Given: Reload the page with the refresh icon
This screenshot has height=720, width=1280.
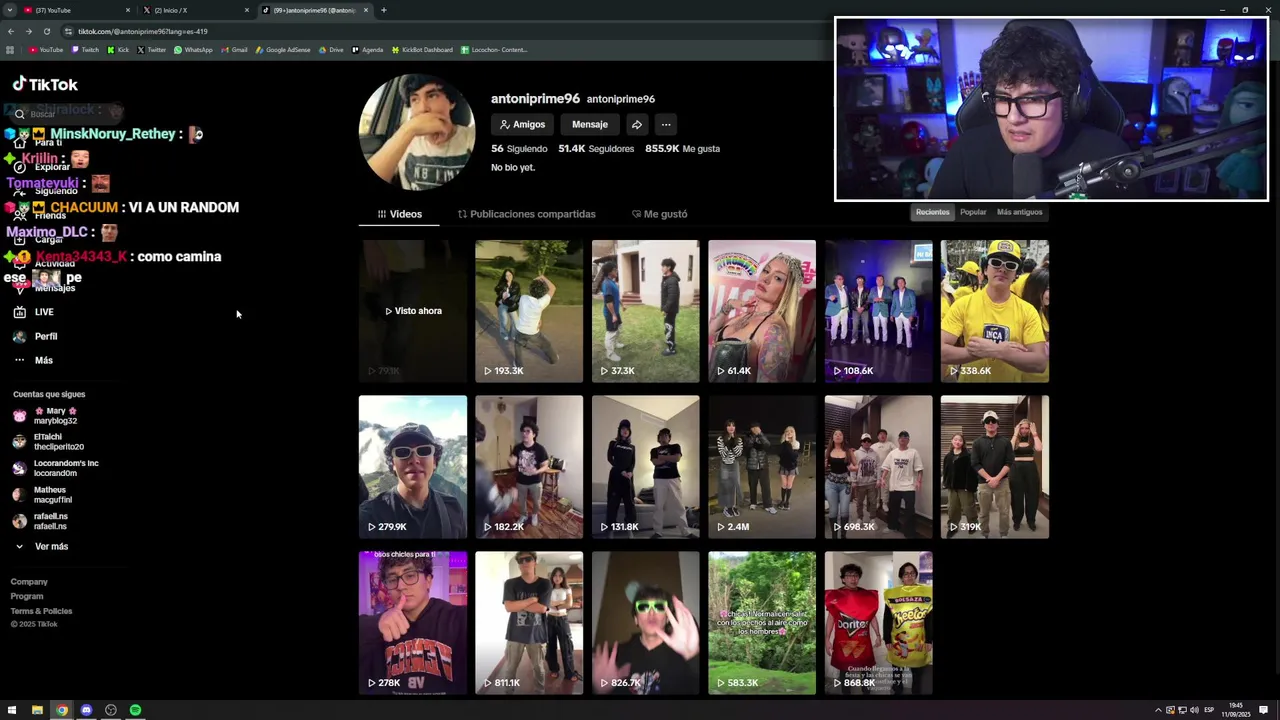Looking at the screenshot, I should [x=46, y=31].
